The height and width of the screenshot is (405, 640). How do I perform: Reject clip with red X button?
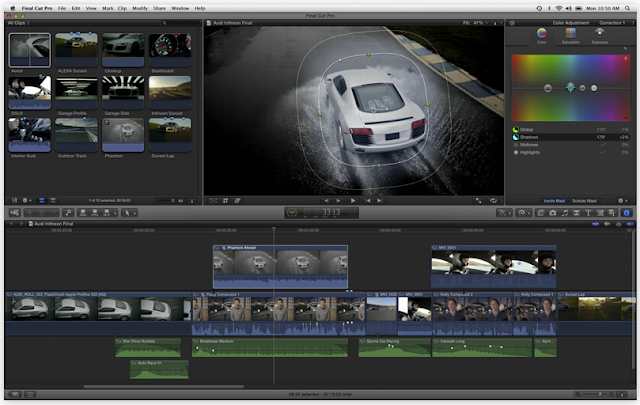pos(53,213)
